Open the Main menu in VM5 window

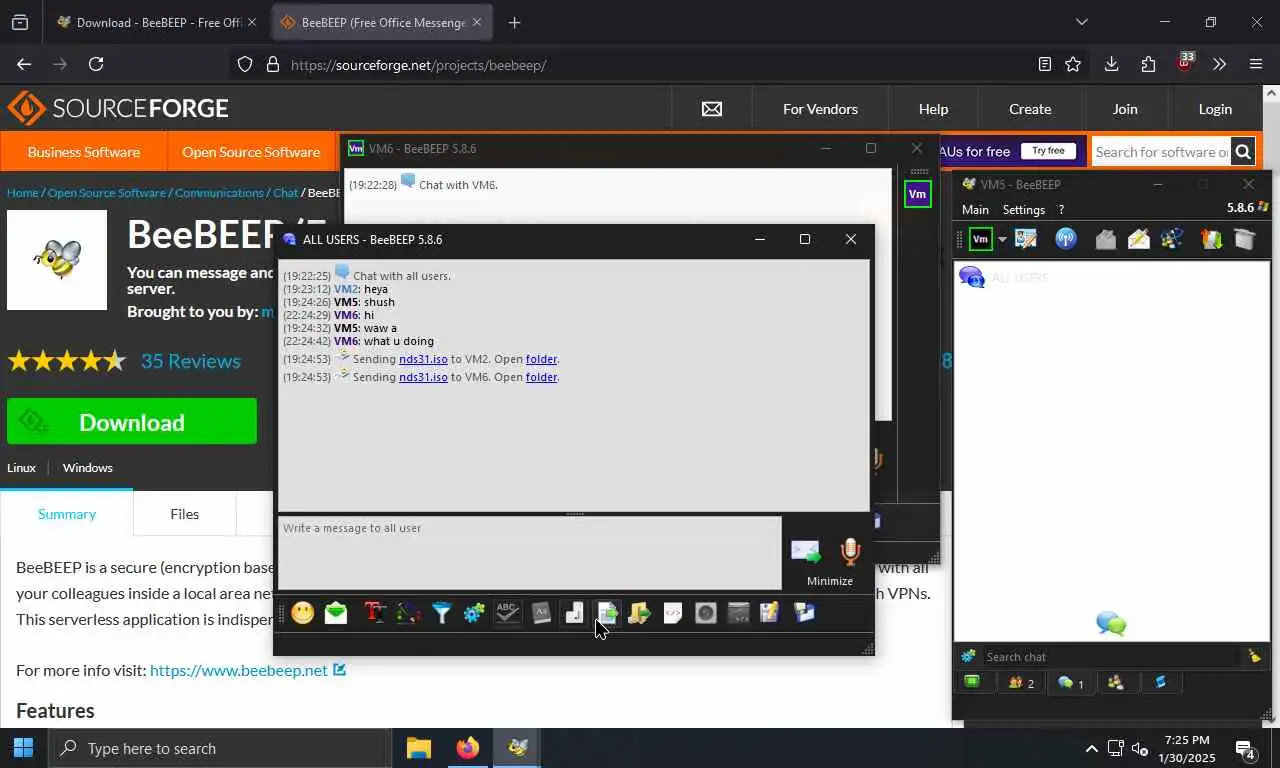point(975,210)
